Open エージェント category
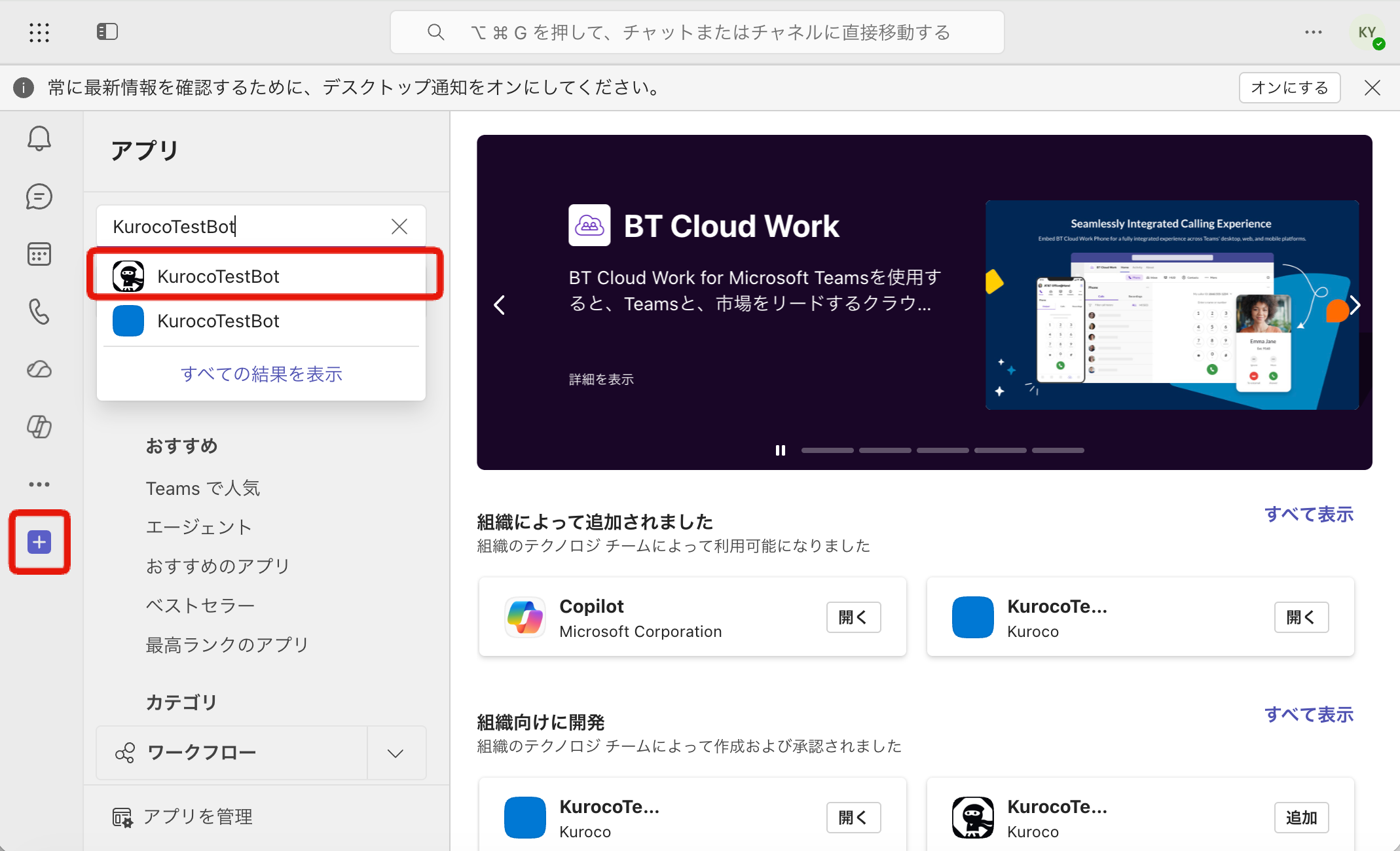The height and width of the screenshot is (851, 1400). 199,527
